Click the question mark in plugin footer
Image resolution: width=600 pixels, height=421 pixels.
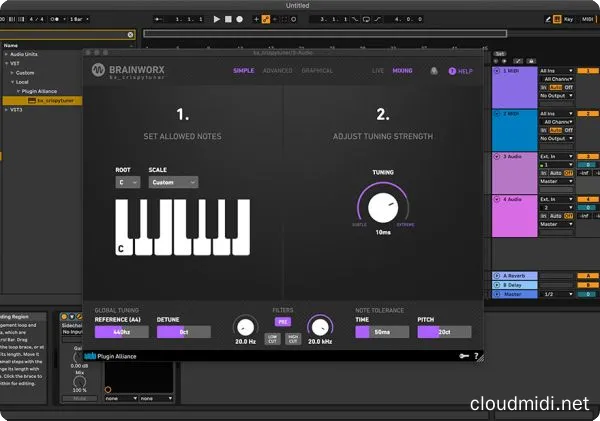point(476,355)
